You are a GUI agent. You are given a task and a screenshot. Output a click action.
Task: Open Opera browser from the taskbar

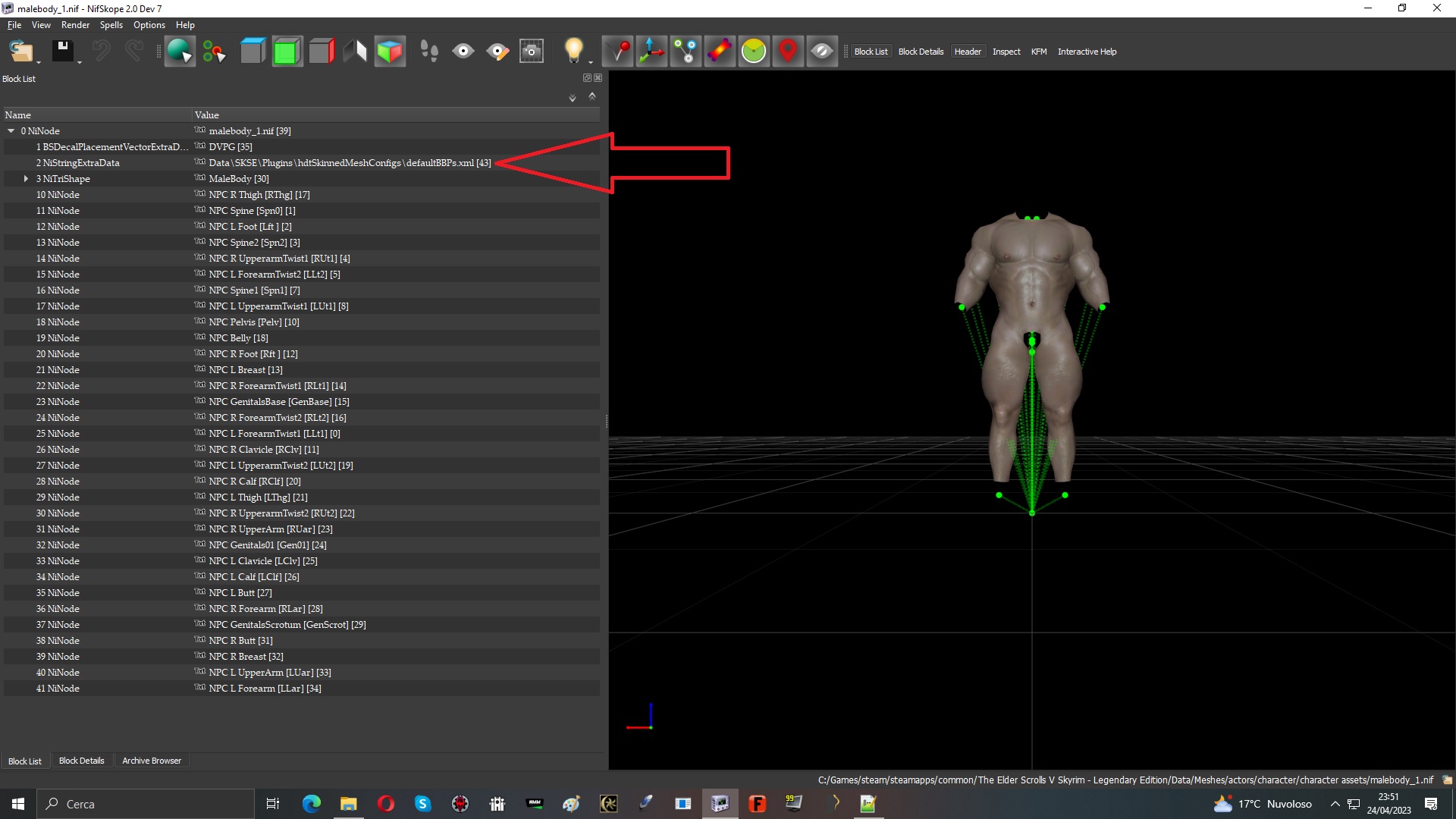(x=386, y=804)
